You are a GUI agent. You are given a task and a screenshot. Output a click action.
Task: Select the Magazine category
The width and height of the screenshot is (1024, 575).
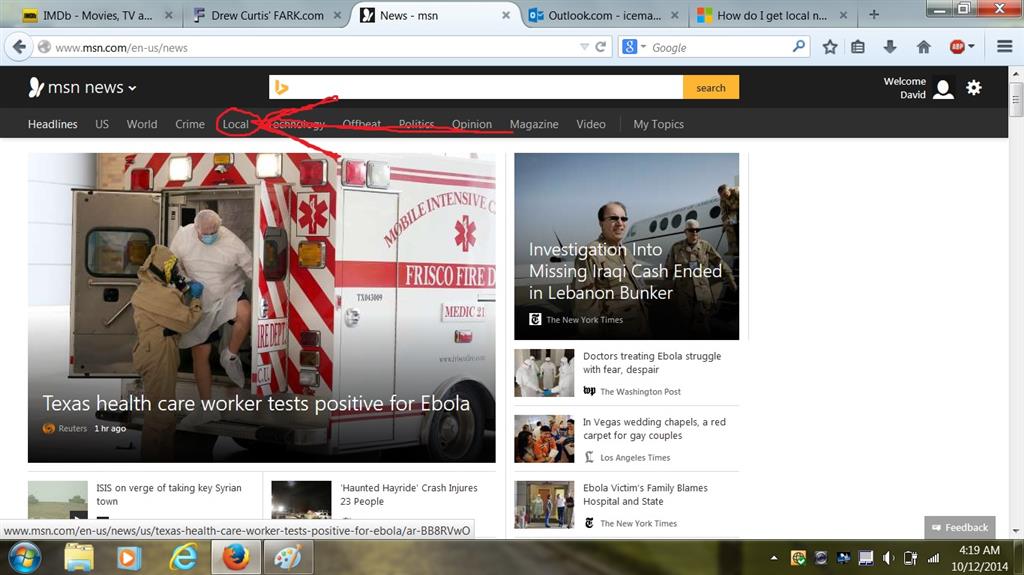[534, 124]
